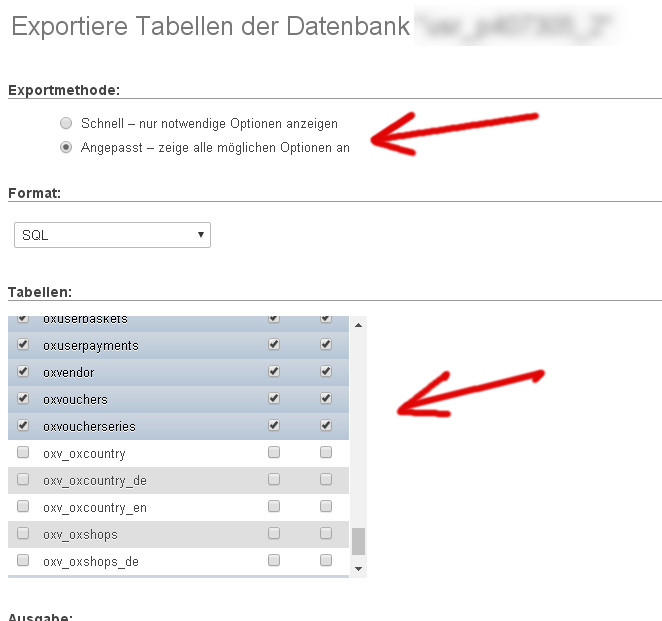Click the oxvendor table row name

pyautogui.click(x=68, y=372)
